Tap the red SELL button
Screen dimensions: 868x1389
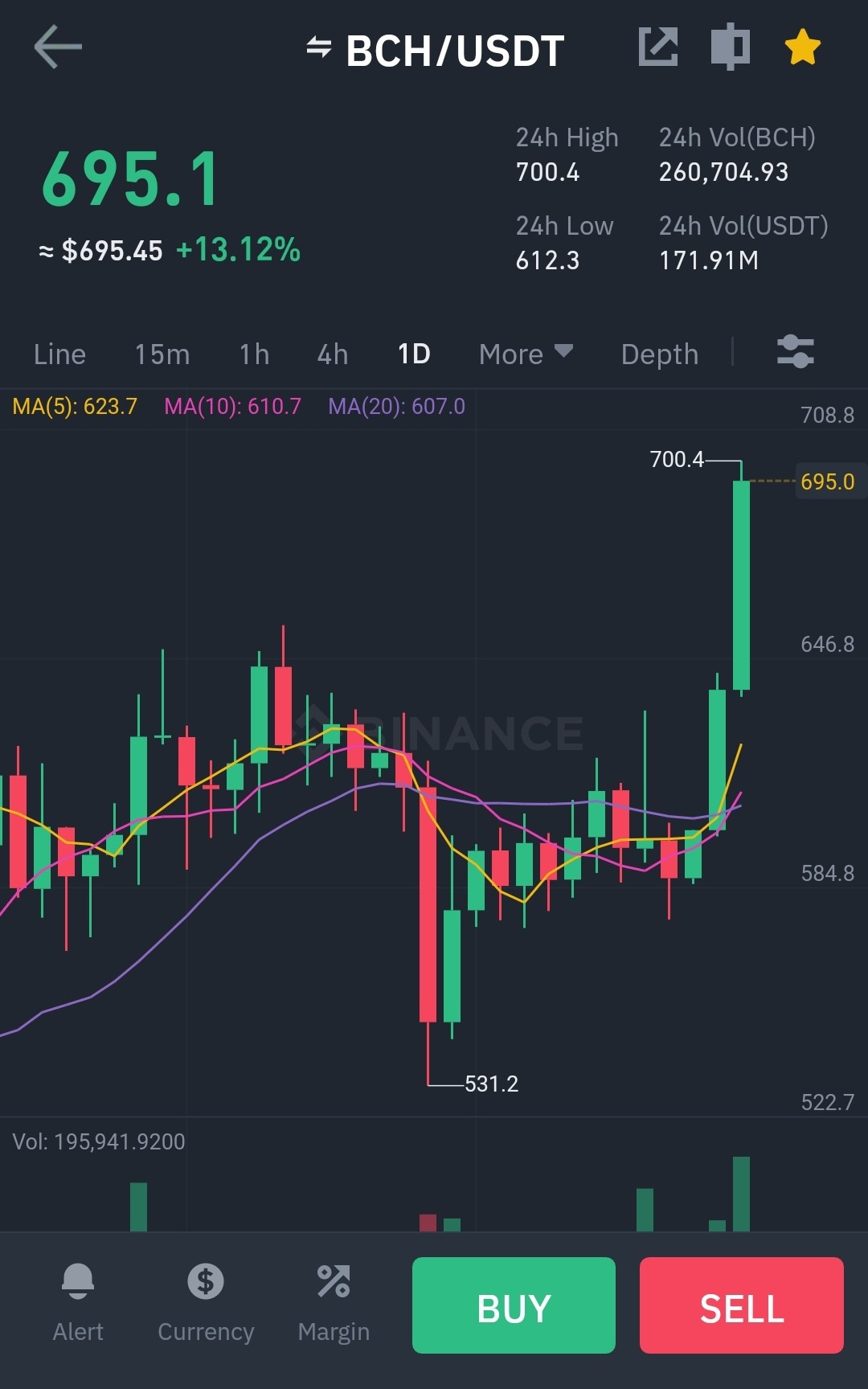pyautogui.click(x=742, y=1305)
